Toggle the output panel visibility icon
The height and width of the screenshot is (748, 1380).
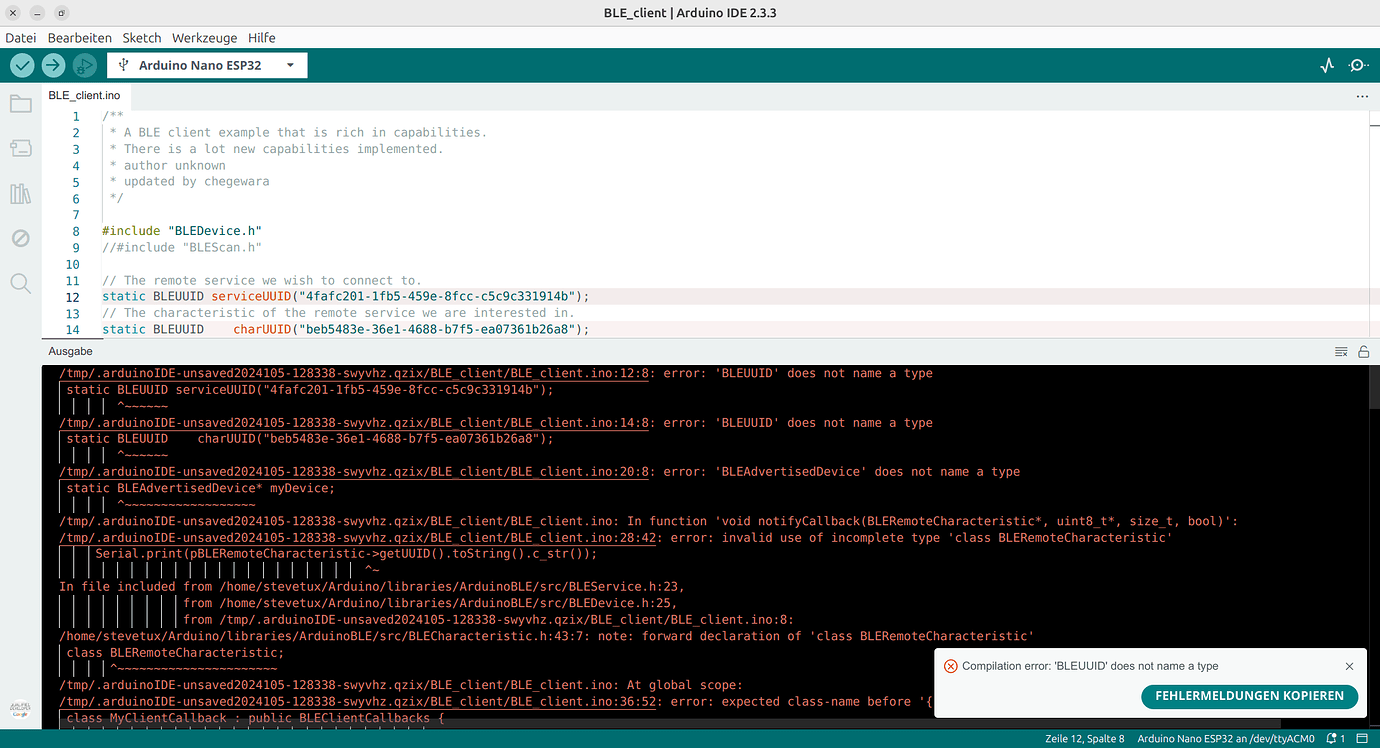coord(1341,351)
